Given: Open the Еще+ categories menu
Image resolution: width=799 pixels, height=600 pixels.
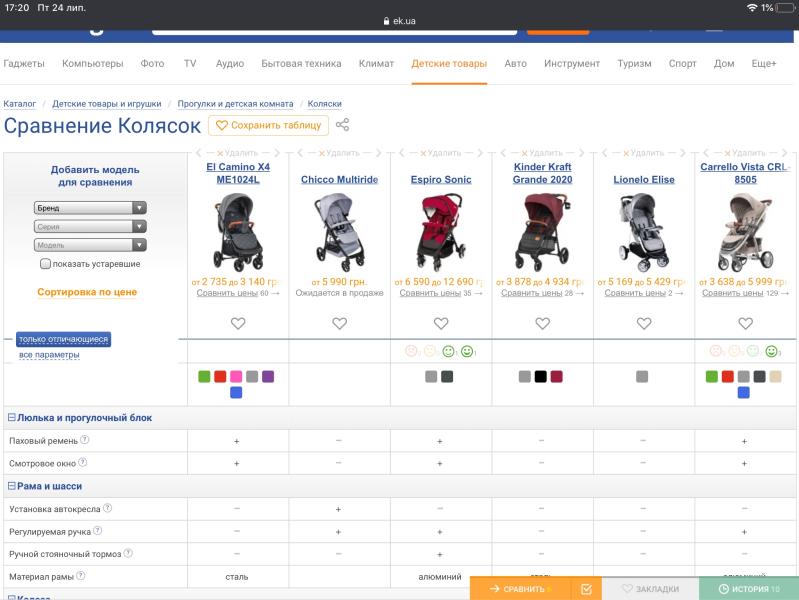Looking at the screenshot, I should pos(763,63).
